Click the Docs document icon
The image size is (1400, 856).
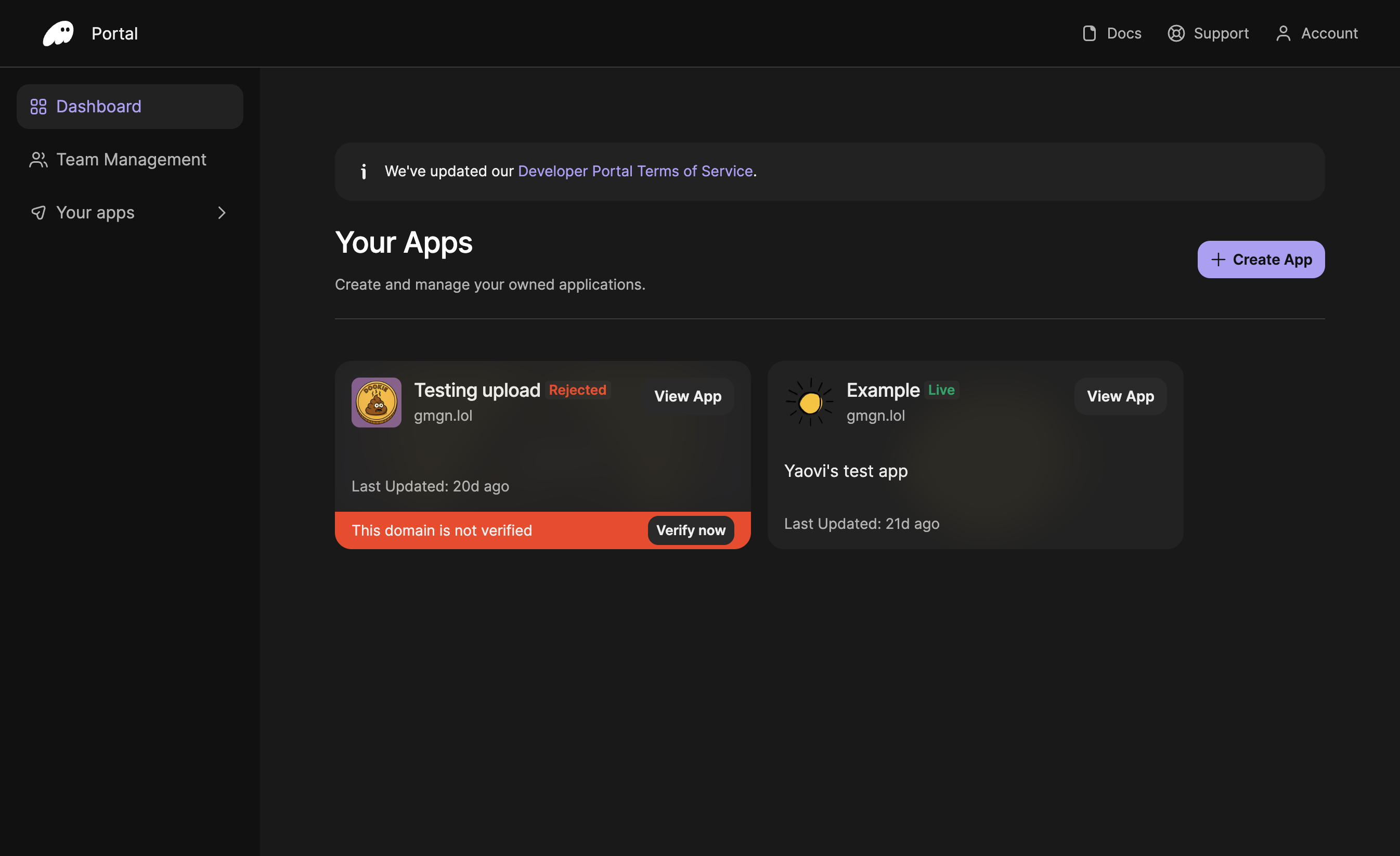tap(1089, 33)
